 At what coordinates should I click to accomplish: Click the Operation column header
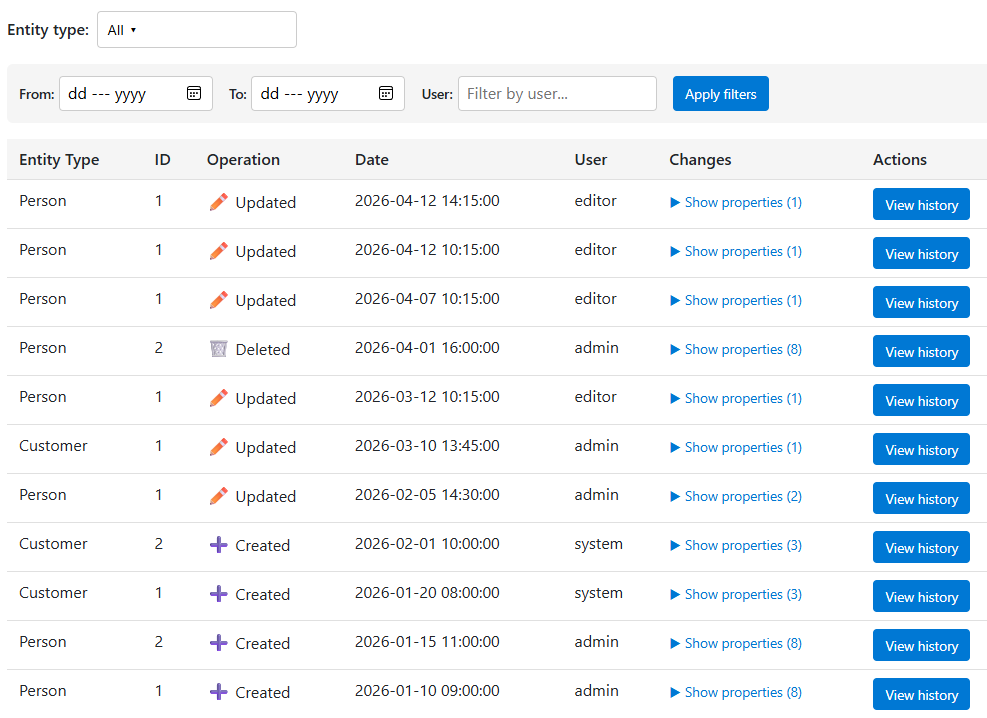pos(243,160)
